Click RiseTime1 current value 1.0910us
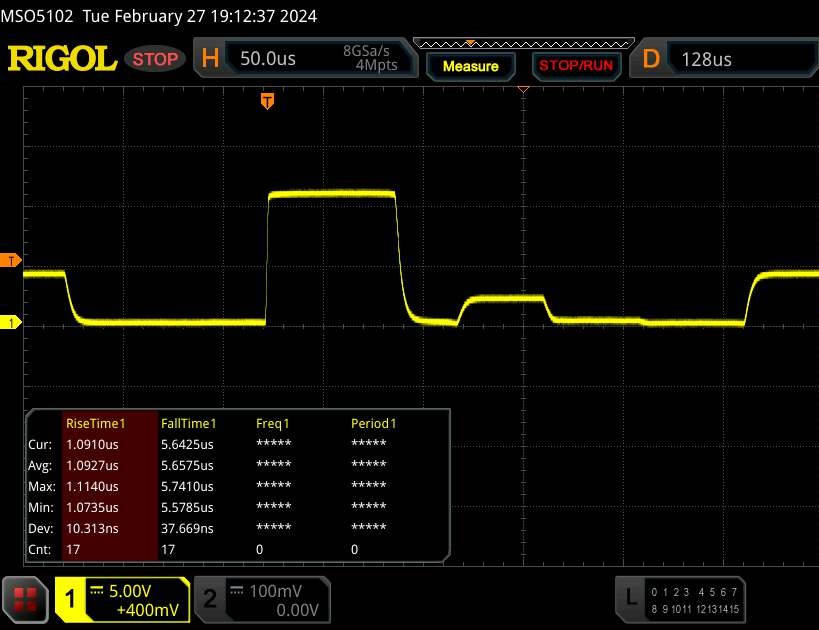Screen dimensions: 819x630 (92, 445)
